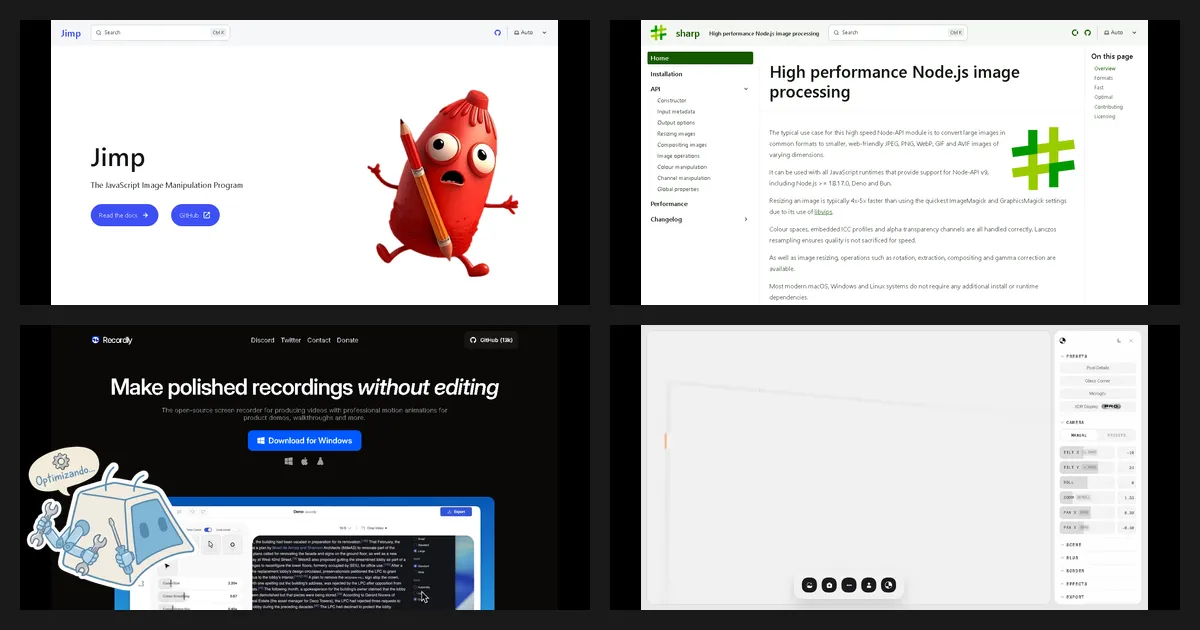
Task: Open Output options under API
Action: (676, 123)
